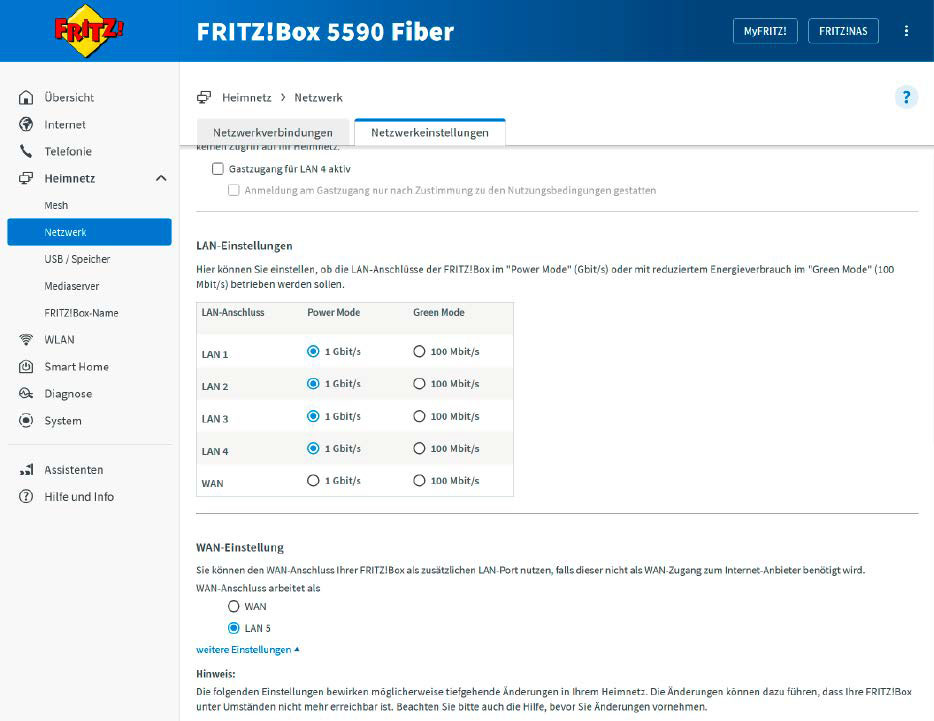Select 100 Mbit/s for LAN 4
This screenshot has width=934, height=721.
coord(419,448)
